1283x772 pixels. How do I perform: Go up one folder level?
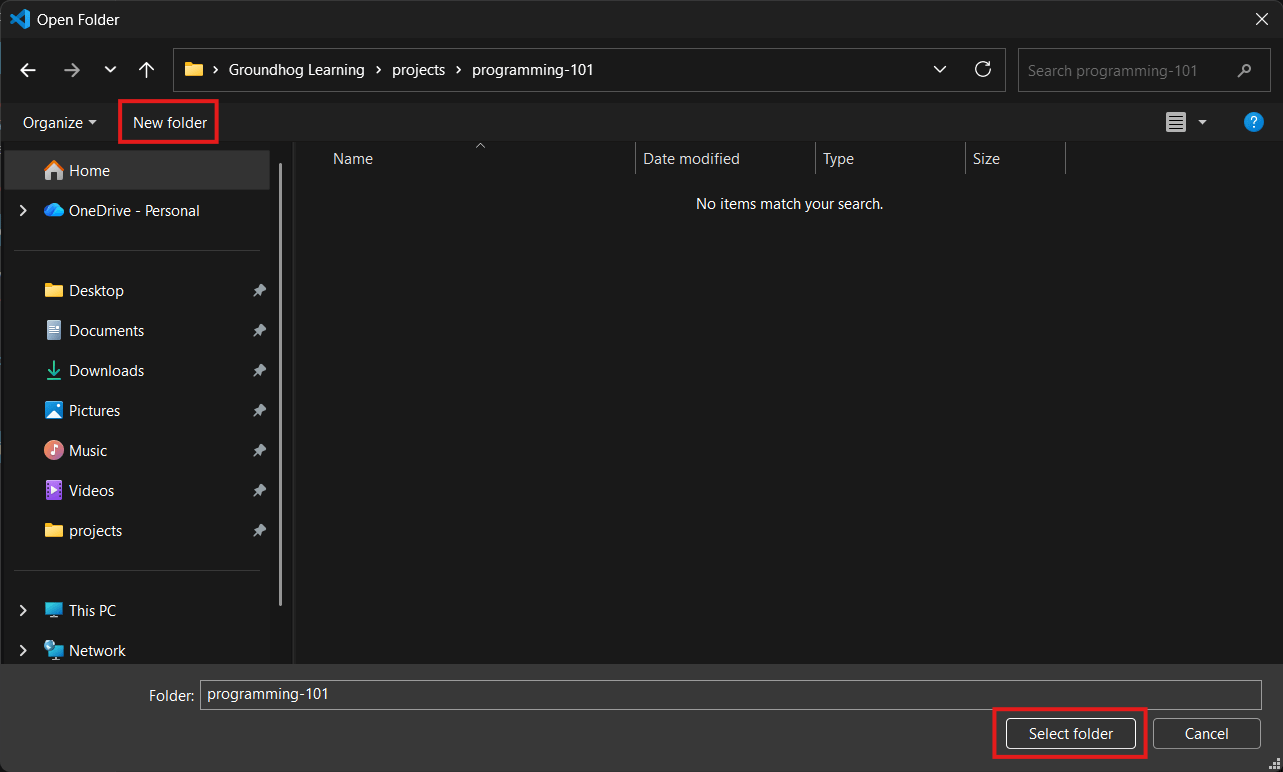[x=147, y=70]
